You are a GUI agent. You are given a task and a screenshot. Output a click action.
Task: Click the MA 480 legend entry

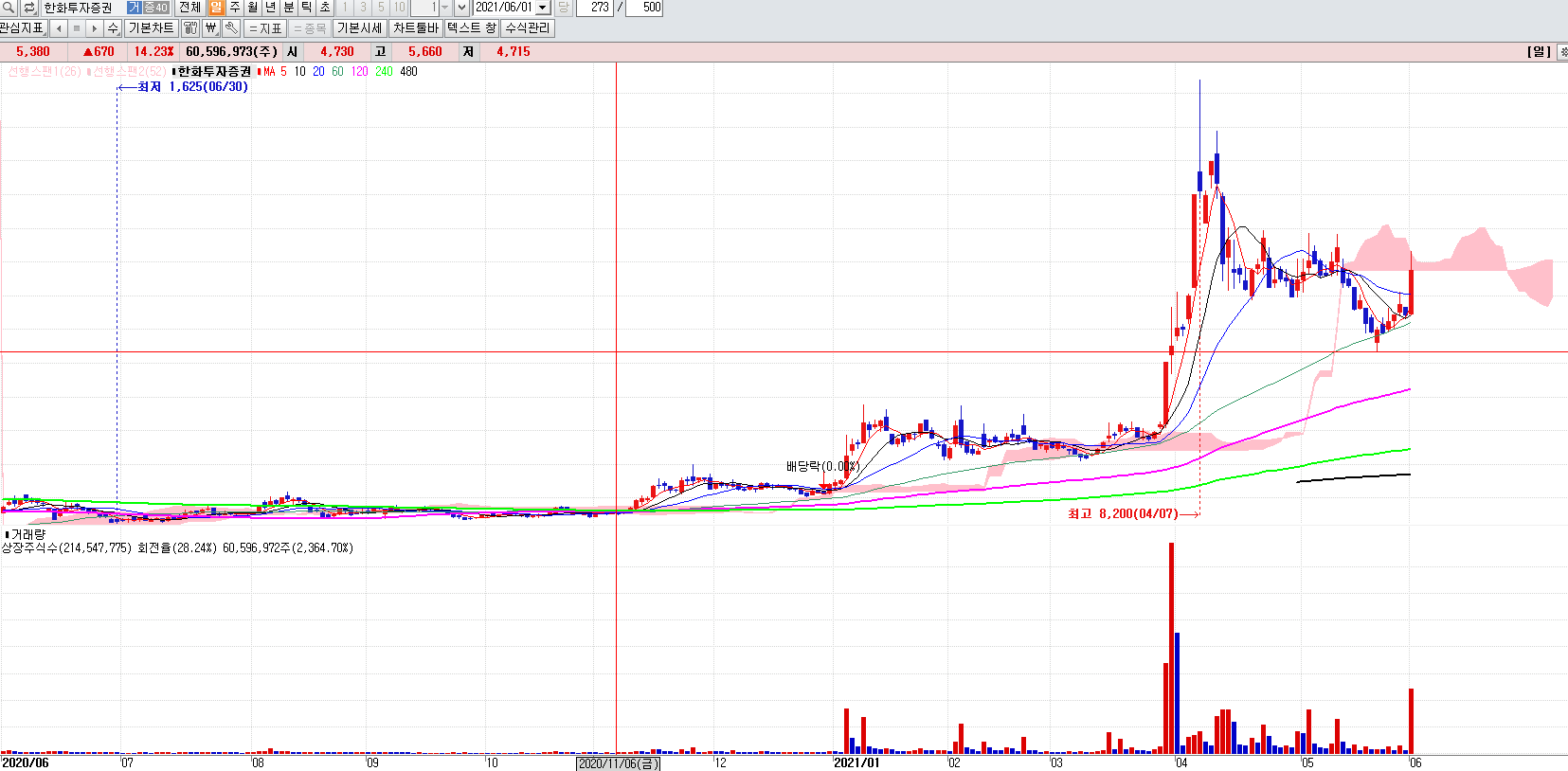coord(408,71)
